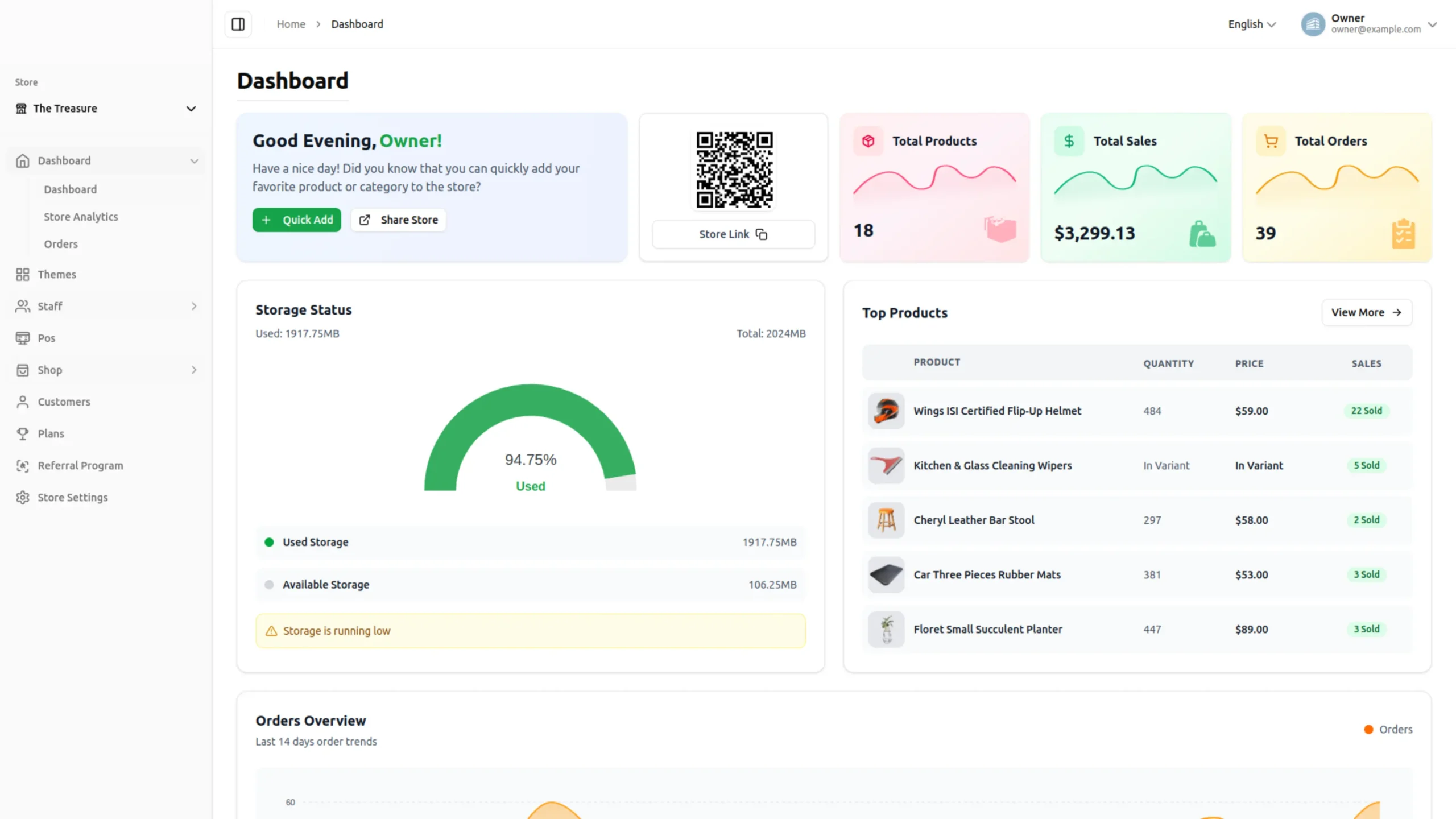Open Themes from the sidebar
This screenshot has height=819, width=1456.
(57, 274)
